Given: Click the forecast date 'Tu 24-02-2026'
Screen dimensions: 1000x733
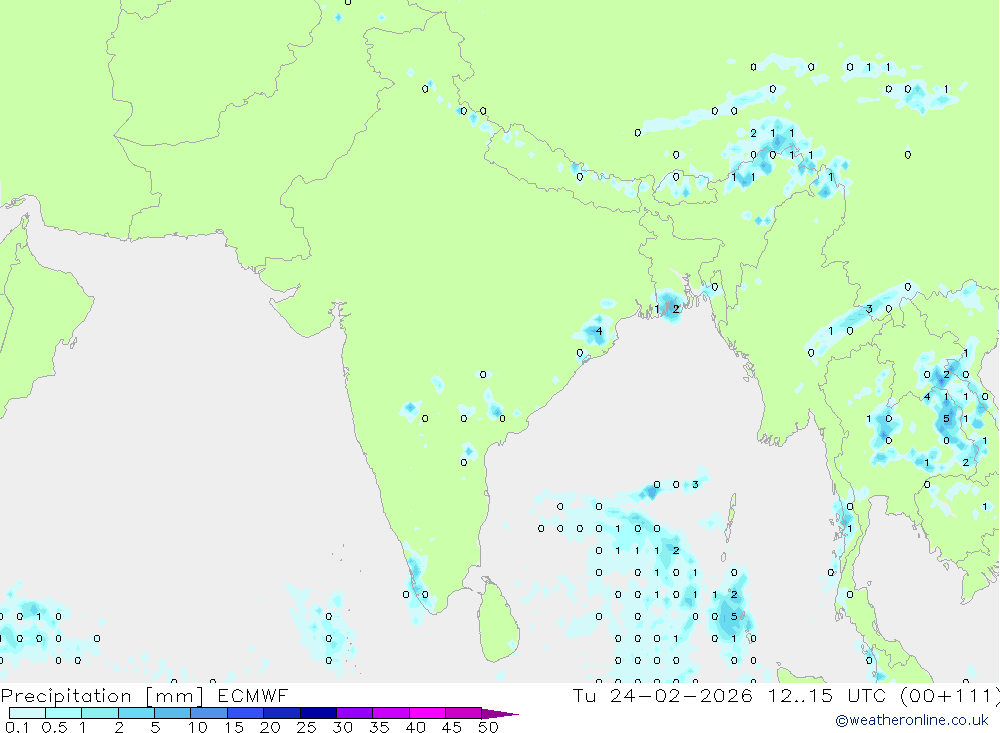Looking at the screenshot, I should click(663, 695).
